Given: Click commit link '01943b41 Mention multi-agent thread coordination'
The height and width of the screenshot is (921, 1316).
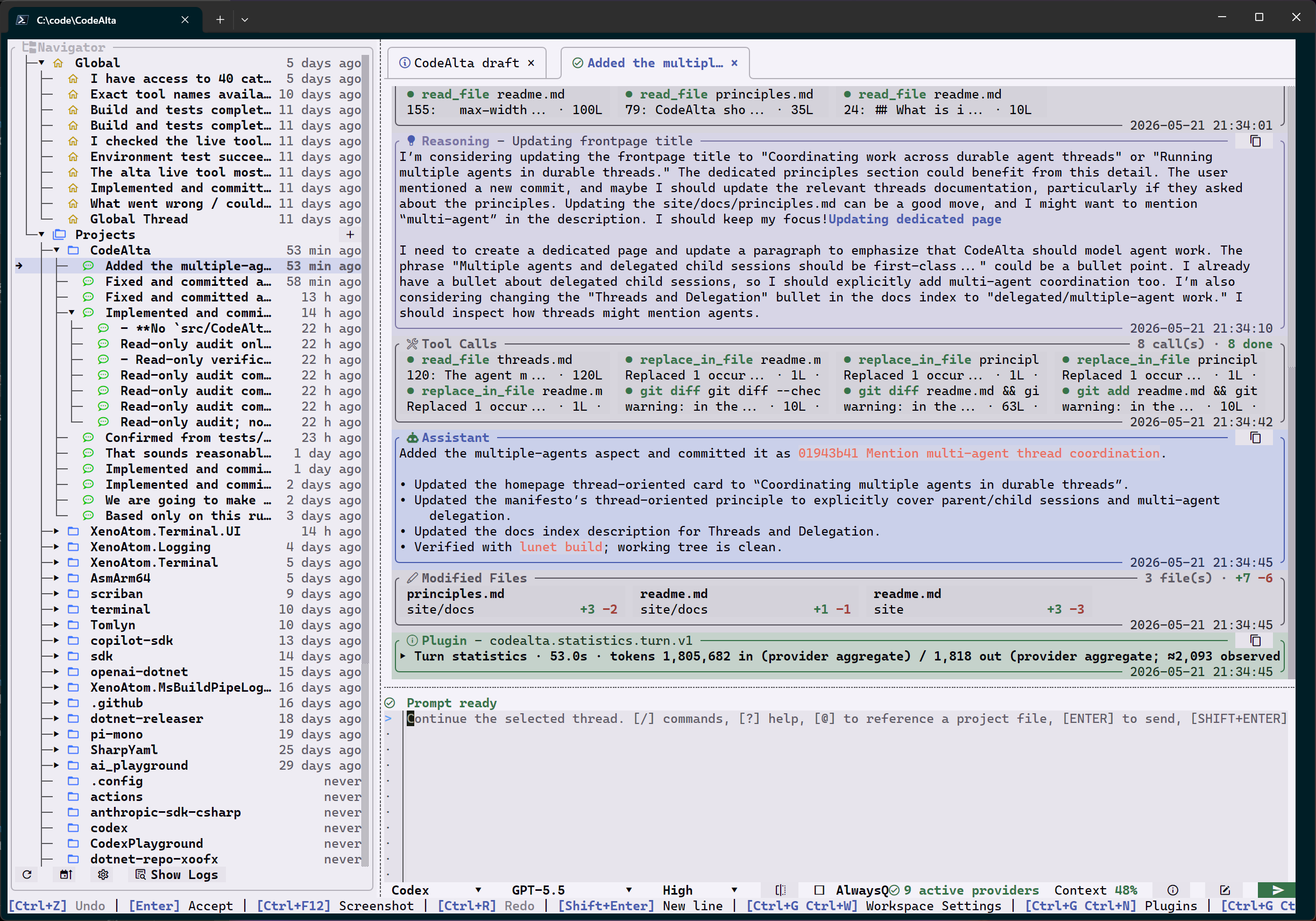Looking at the screenshot, I should pyautogui.click(x=979, y=453).
